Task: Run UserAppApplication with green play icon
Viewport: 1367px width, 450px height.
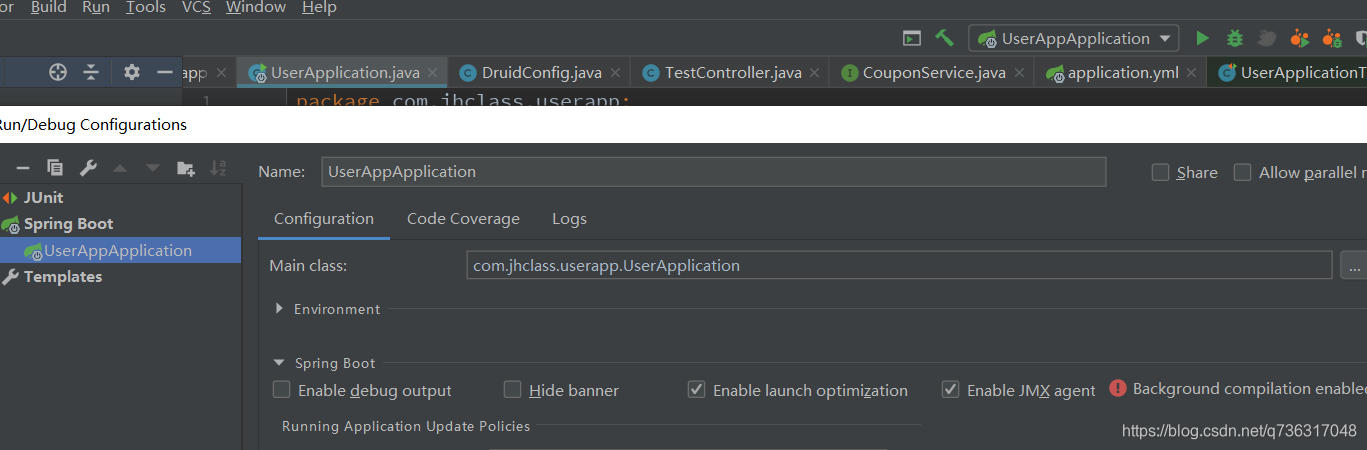Action: [1203, 38]
